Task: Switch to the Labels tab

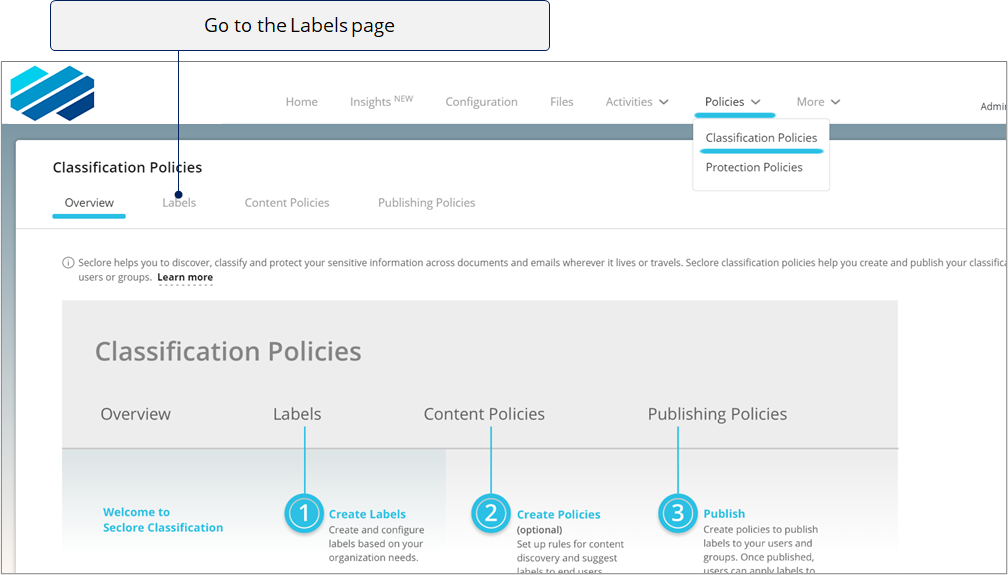Action: click(179, 203)
